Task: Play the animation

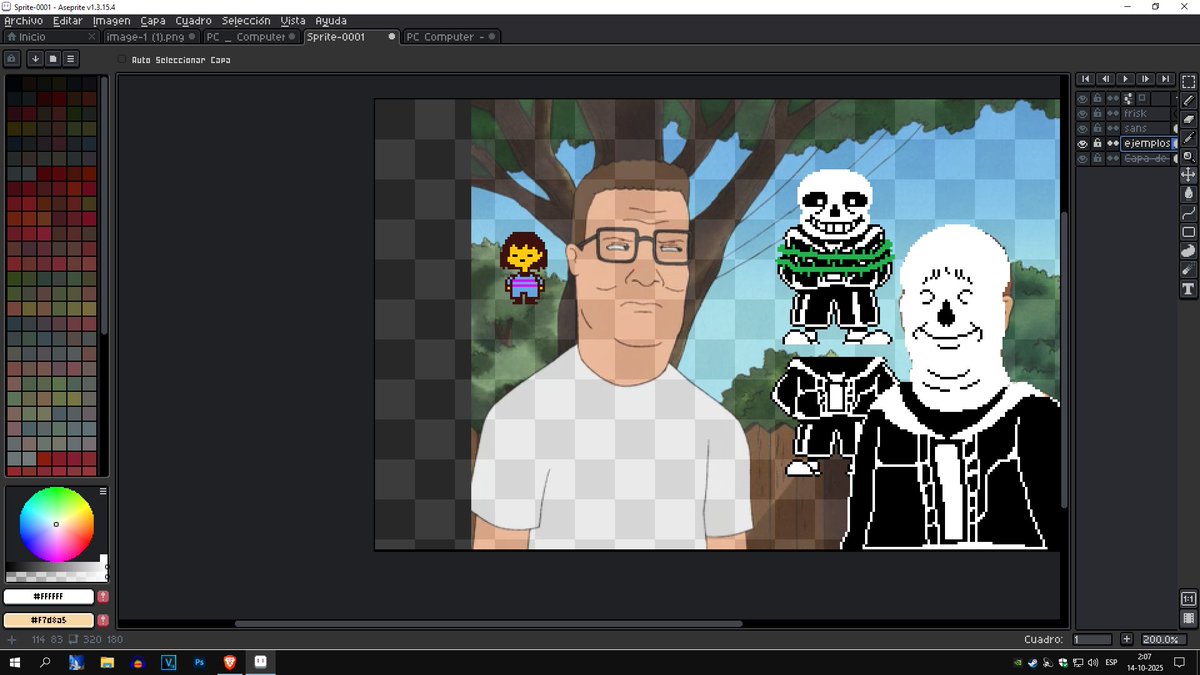Action: 1126,79
